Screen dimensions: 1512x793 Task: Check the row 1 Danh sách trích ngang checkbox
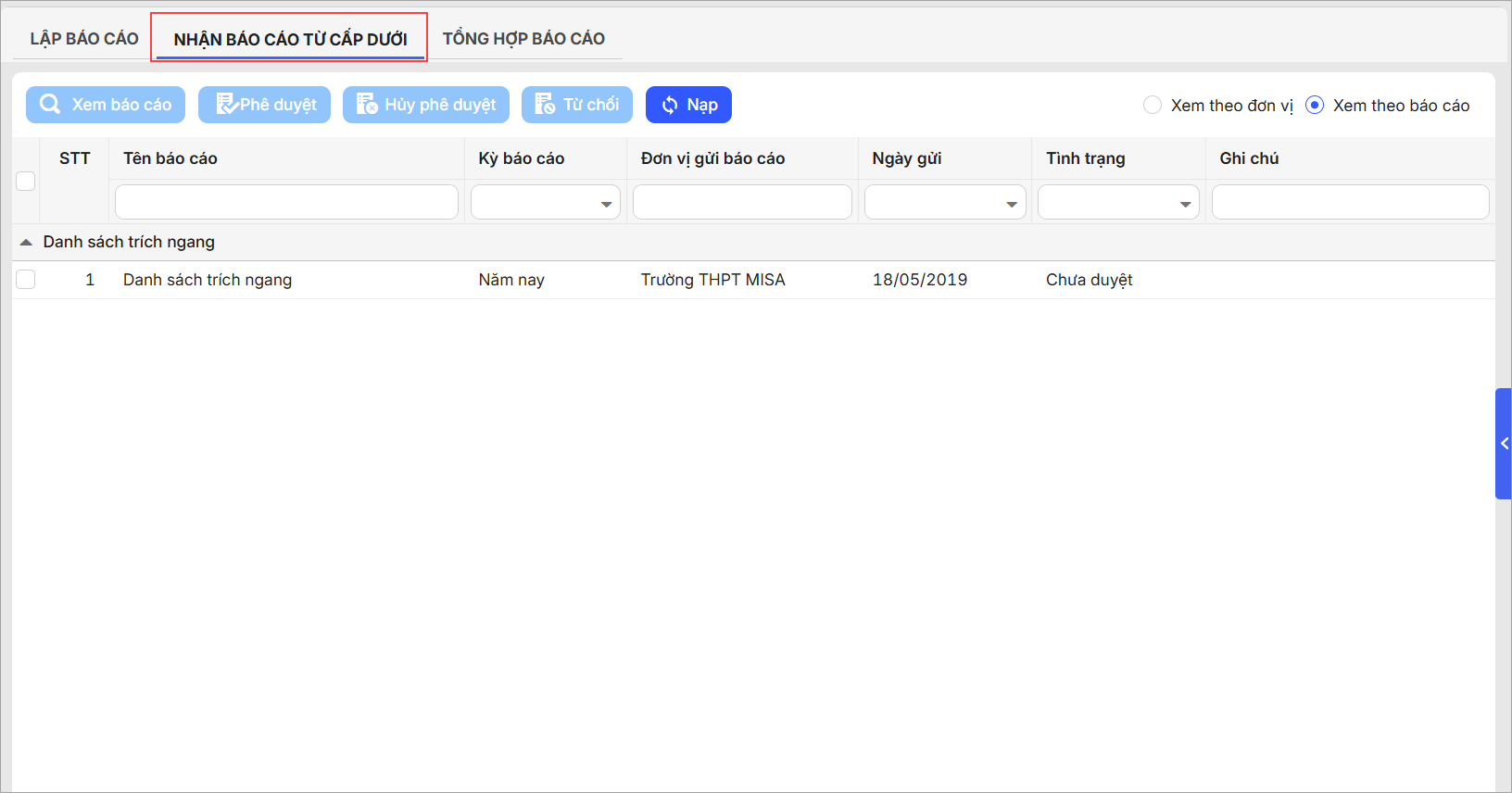tap(26, 280)
